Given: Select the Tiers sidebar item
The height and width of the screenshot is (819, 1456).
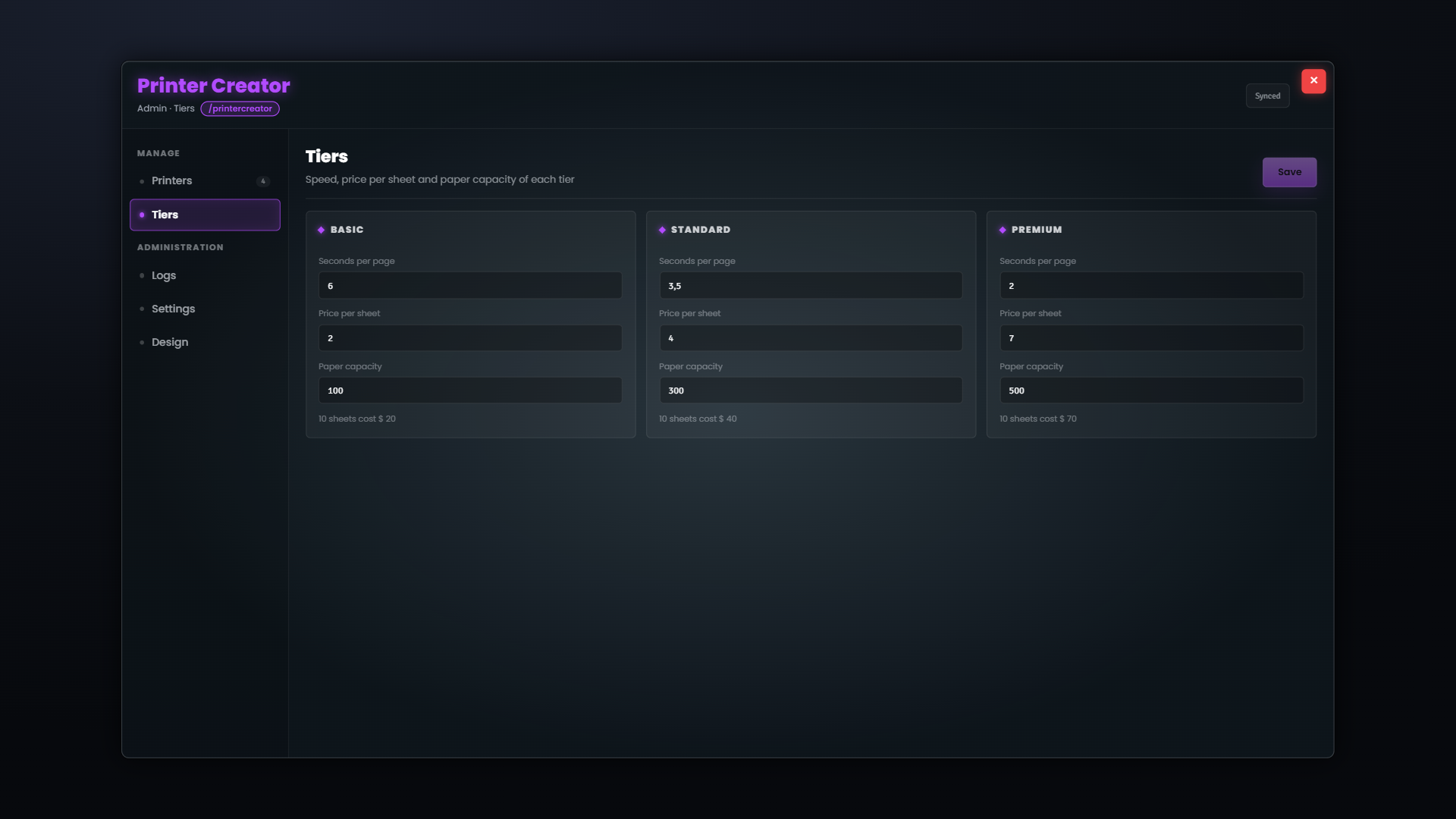Looking at the screenshot, I should pyautogui.click(x=205, y=215).
